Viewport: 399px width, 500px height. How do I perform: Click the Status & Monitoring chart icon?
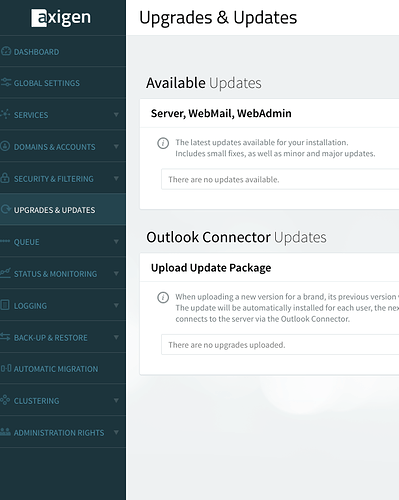tap(6, 273)
